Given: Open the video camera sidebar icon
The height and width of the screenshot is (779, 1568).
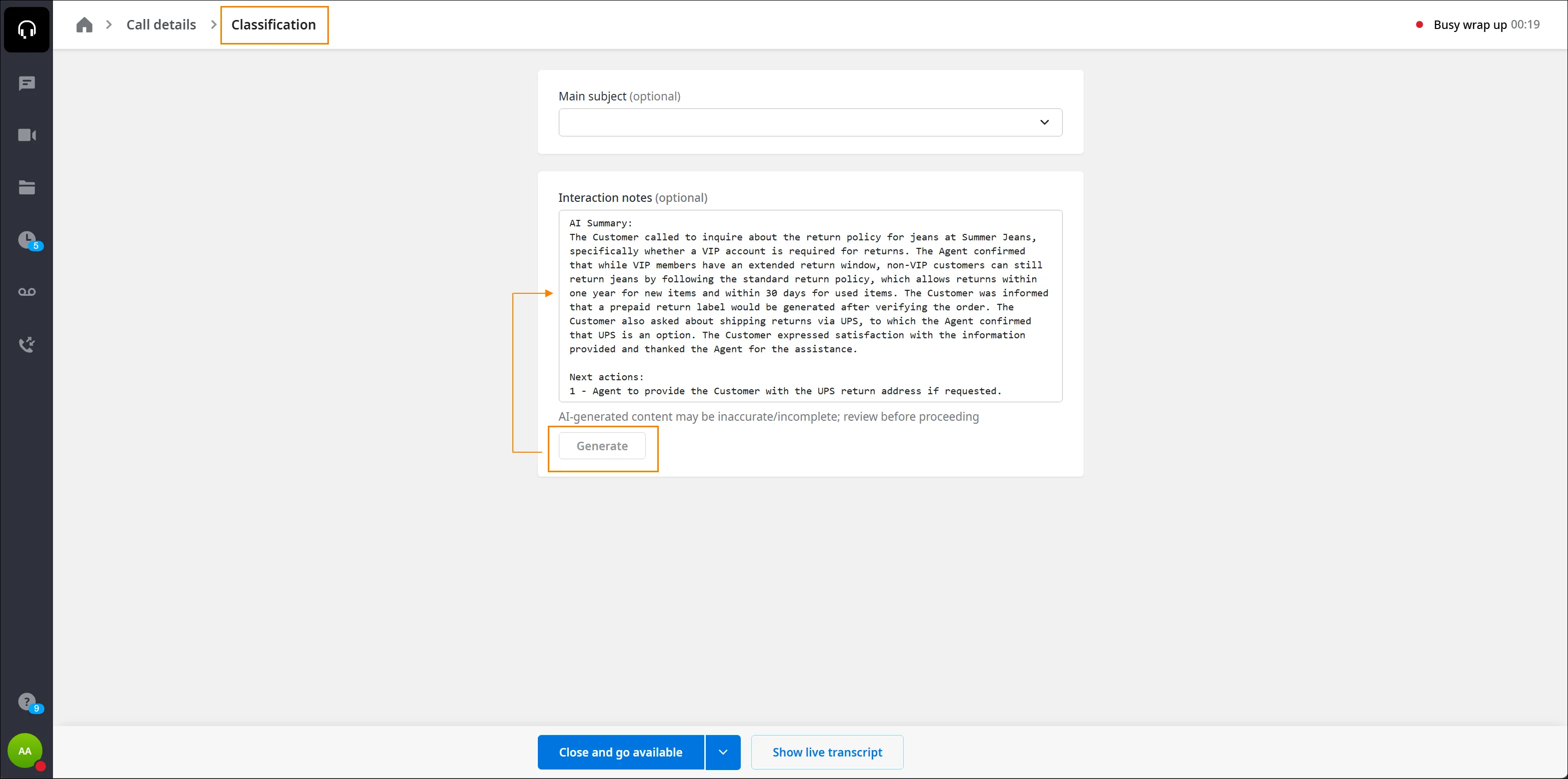Looking at the screenshot, I should tap(27, 135).
